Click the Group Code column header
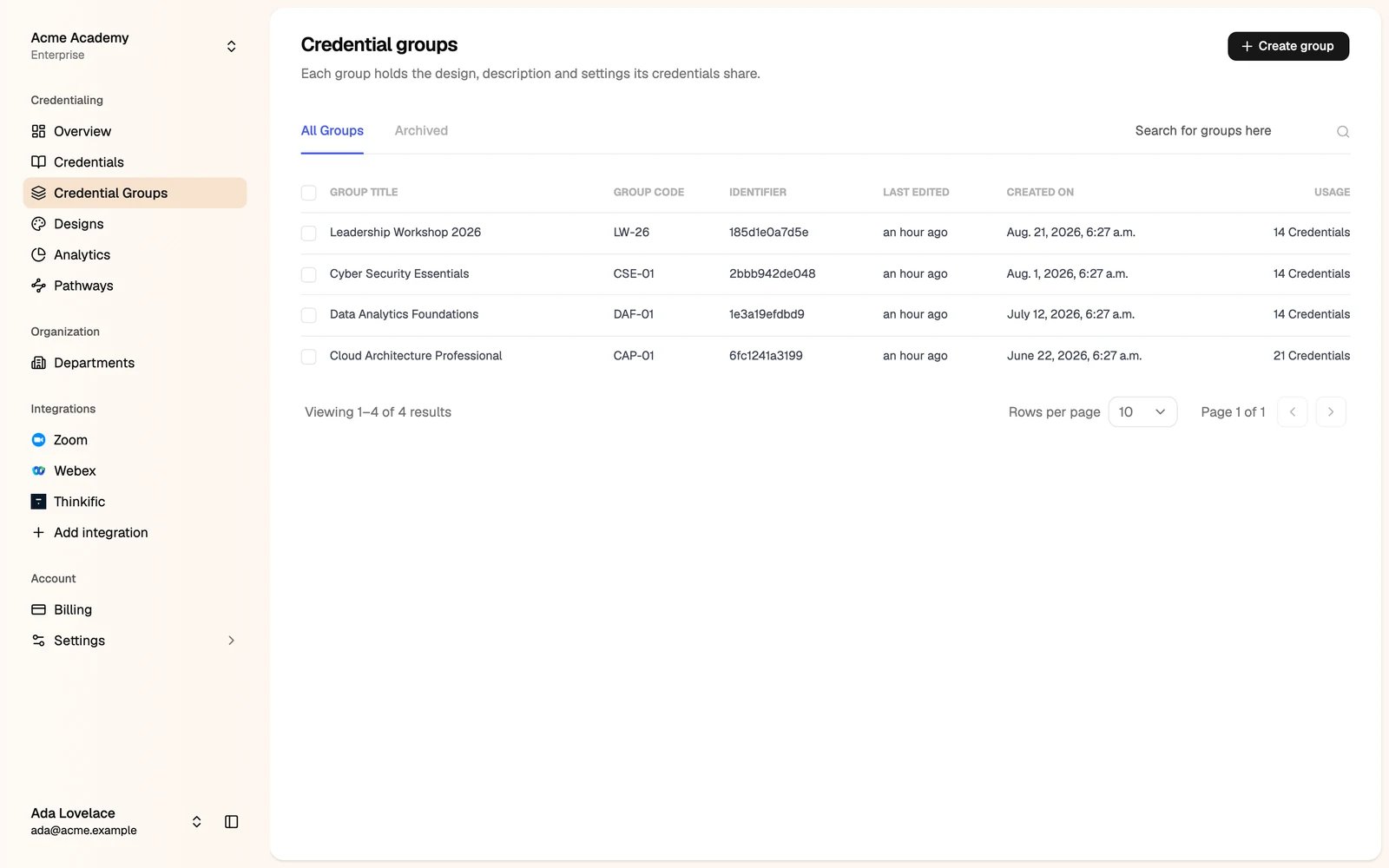1389x868 pixels. (648, 193)
